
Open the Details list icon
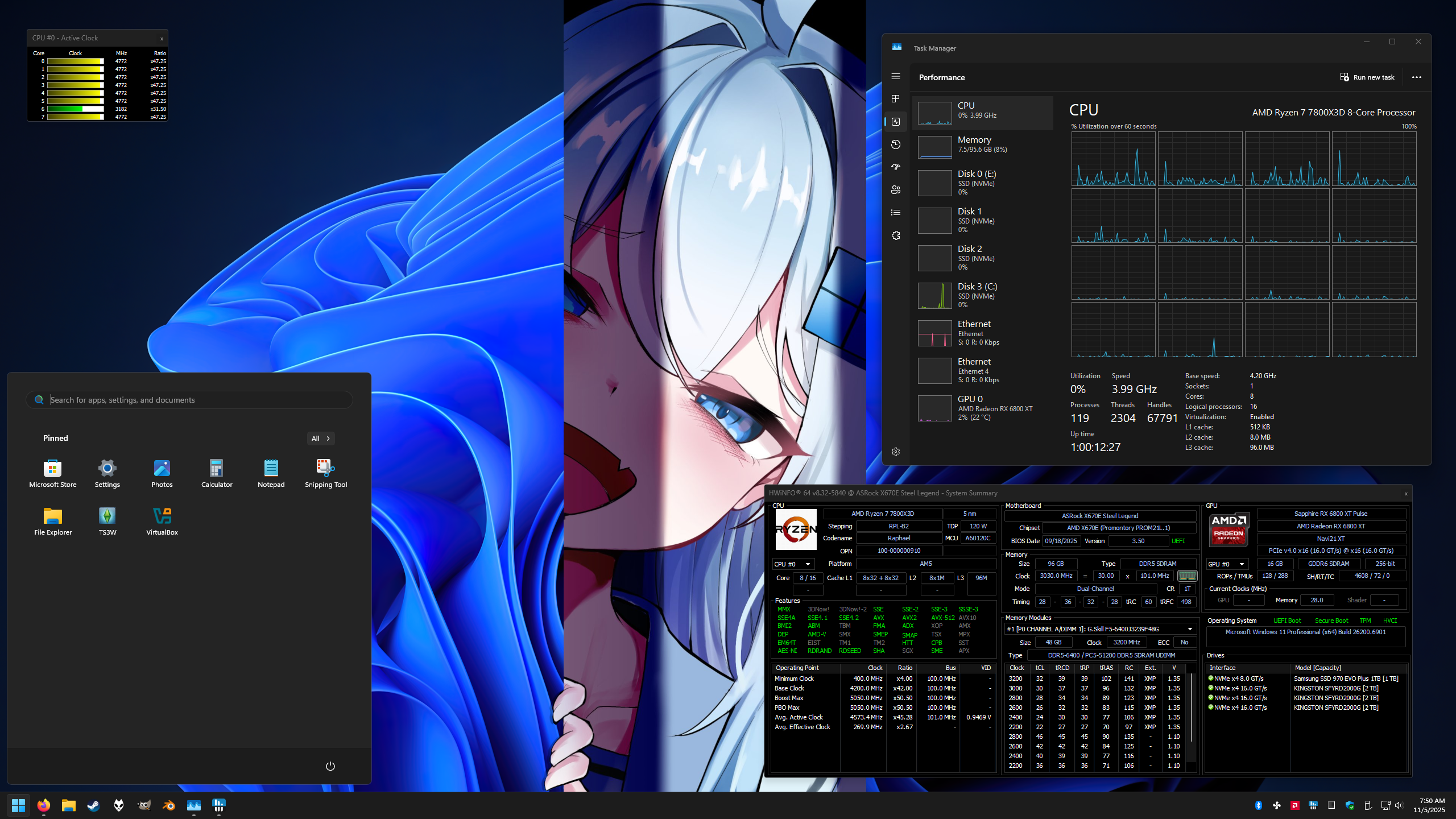point(896,213)
